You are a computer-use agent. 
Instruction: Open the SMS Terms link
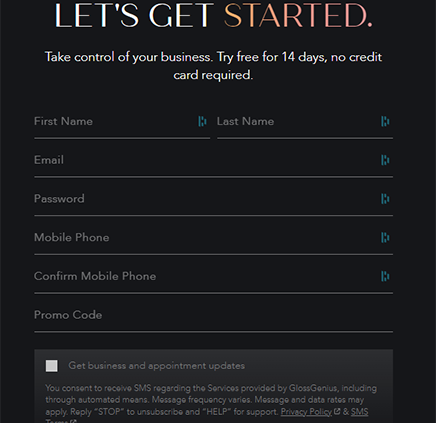[359, 412]
